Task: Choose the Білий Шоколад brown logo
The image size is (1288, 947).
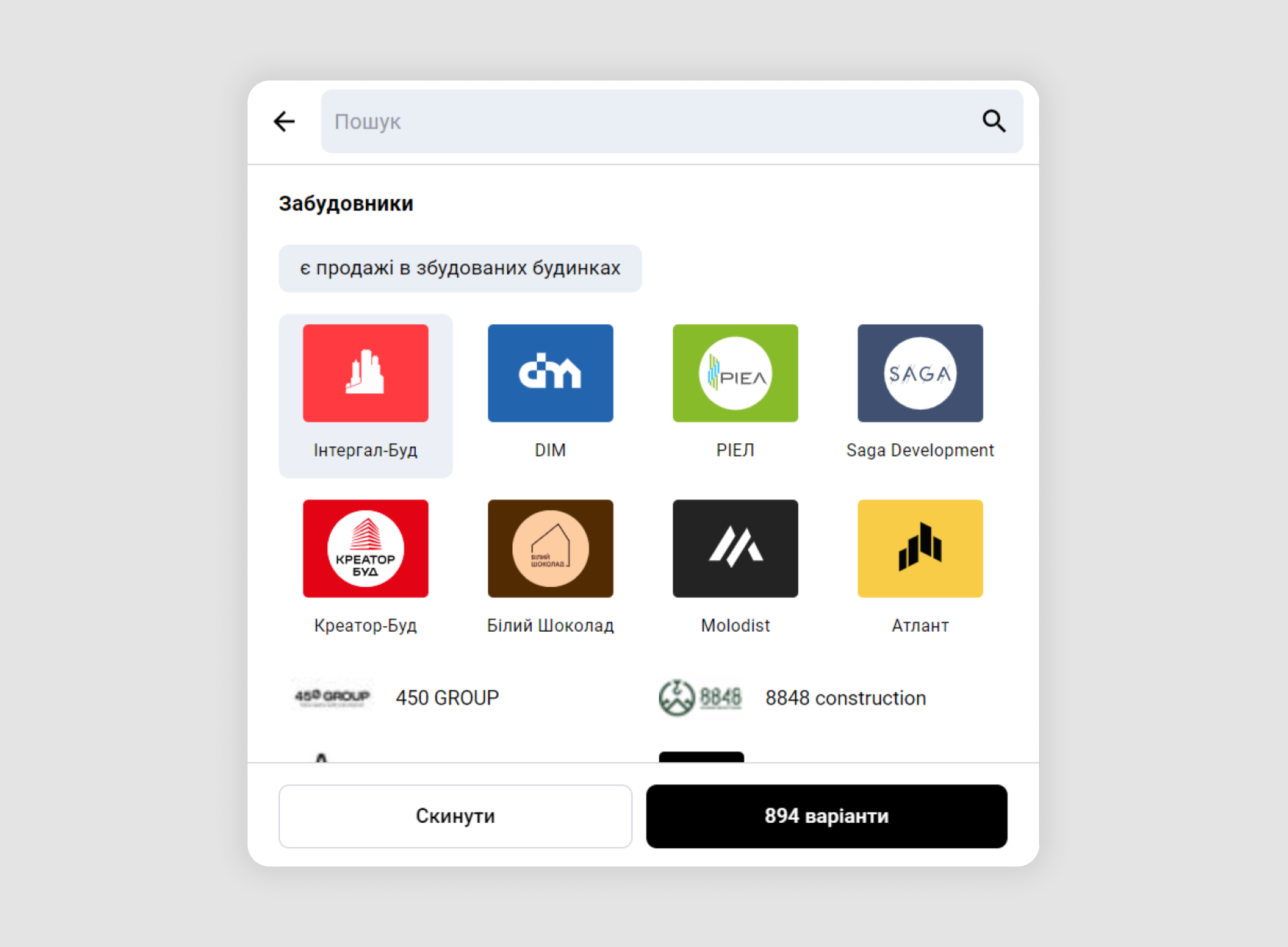Action: point(550,548)
